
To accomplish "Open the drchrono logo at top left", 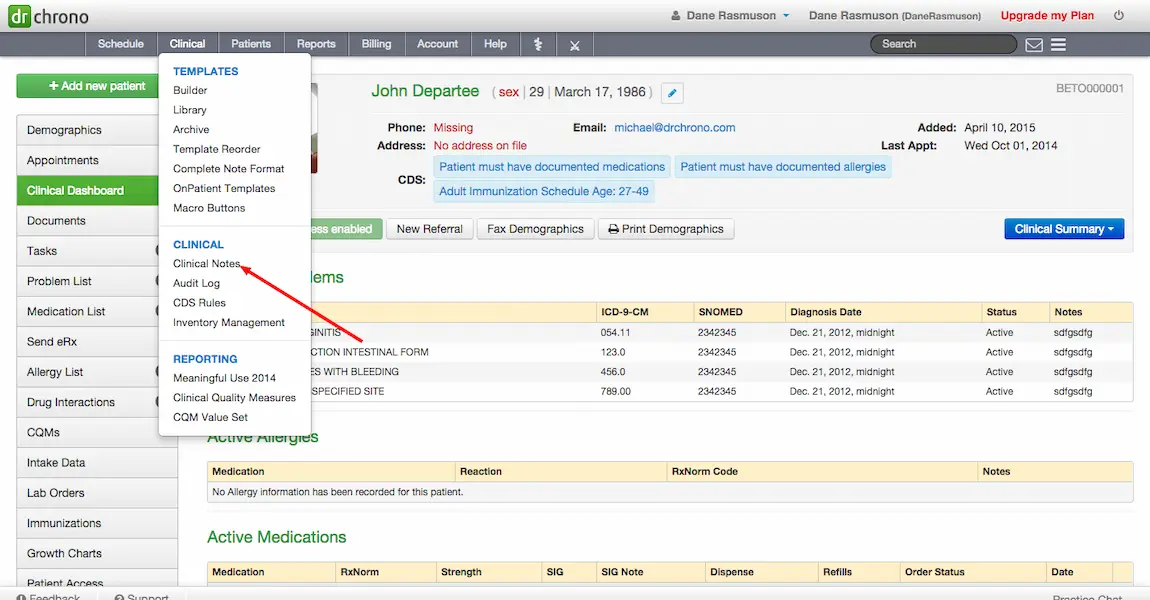I will 47,15.
